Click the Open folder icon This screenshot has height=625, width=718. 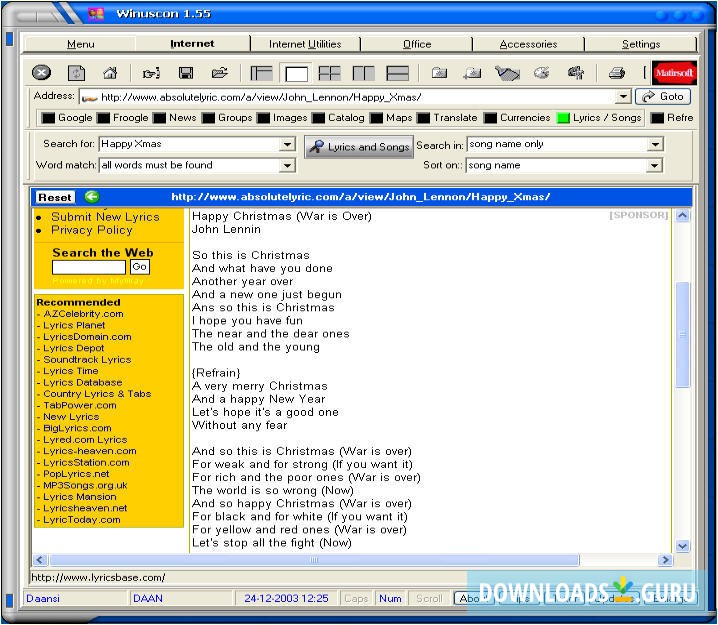click(x=219, y=73)
